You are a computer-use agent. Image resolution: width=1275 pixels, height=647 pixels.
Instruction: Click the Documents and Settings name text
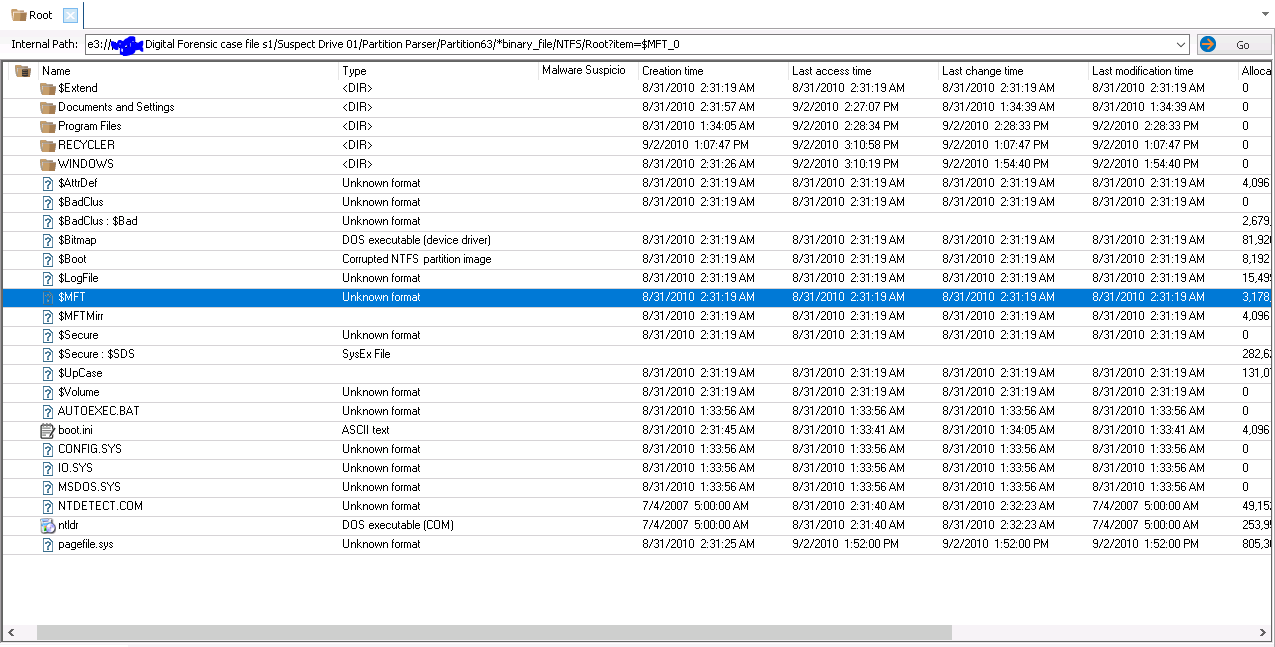coord(116,107)
